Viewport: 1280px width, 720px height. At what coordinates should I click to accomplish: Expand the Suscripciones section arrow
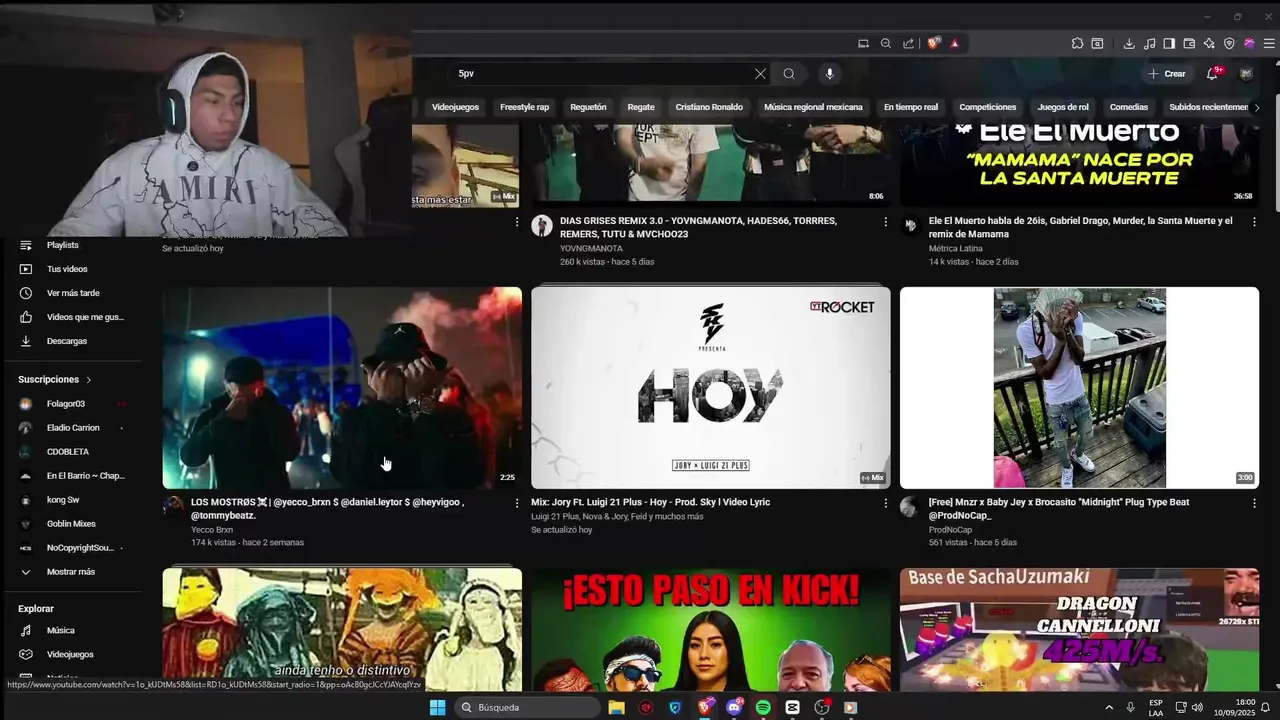point(88,380)
